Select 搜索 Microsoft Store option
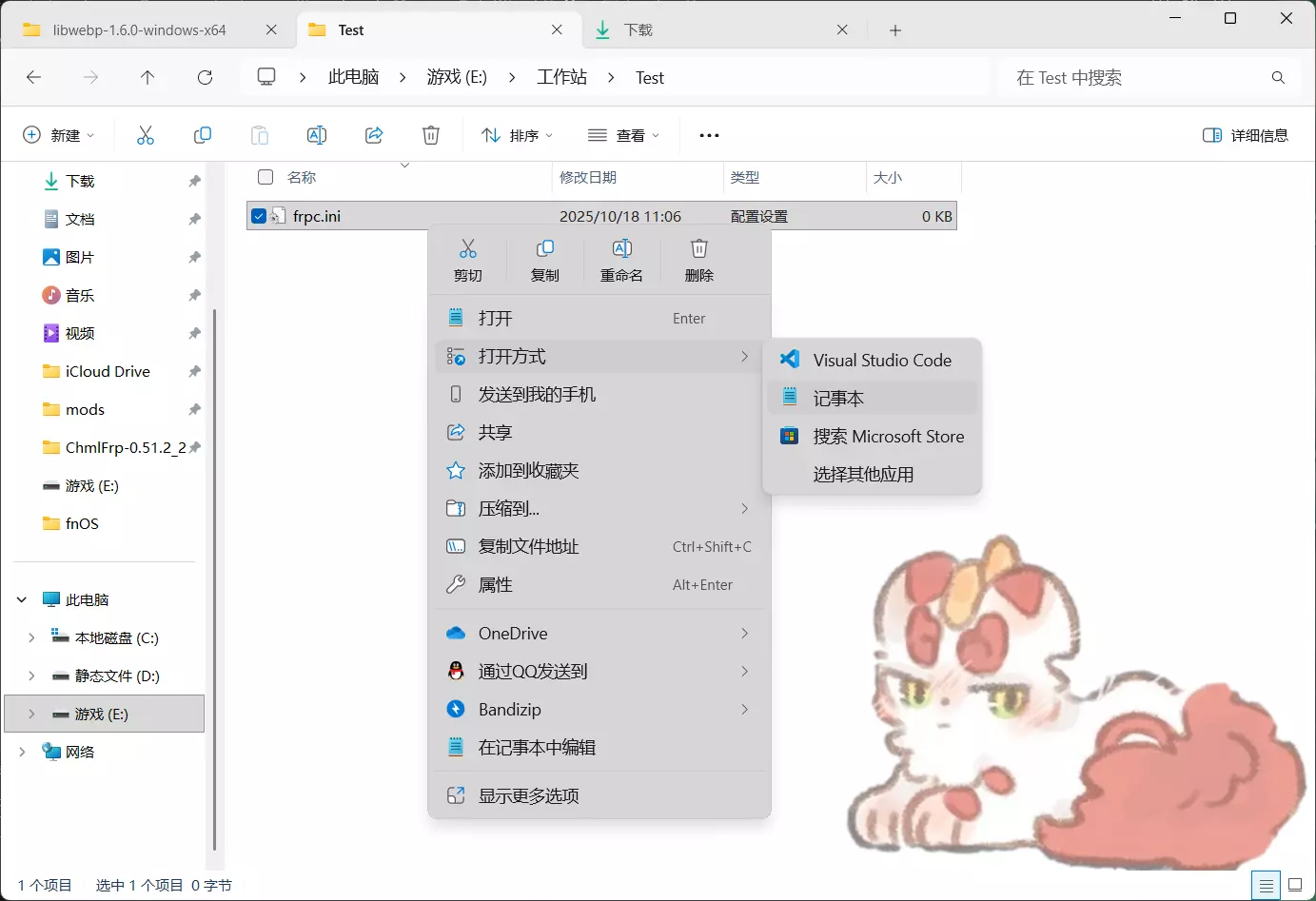Screen dimensions: 1316x901 point(872,436)
